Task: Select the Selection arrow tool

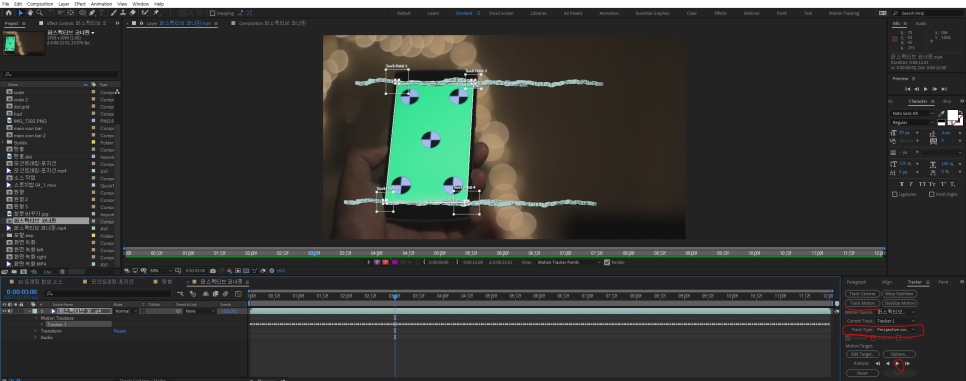Action: [20, 12]
